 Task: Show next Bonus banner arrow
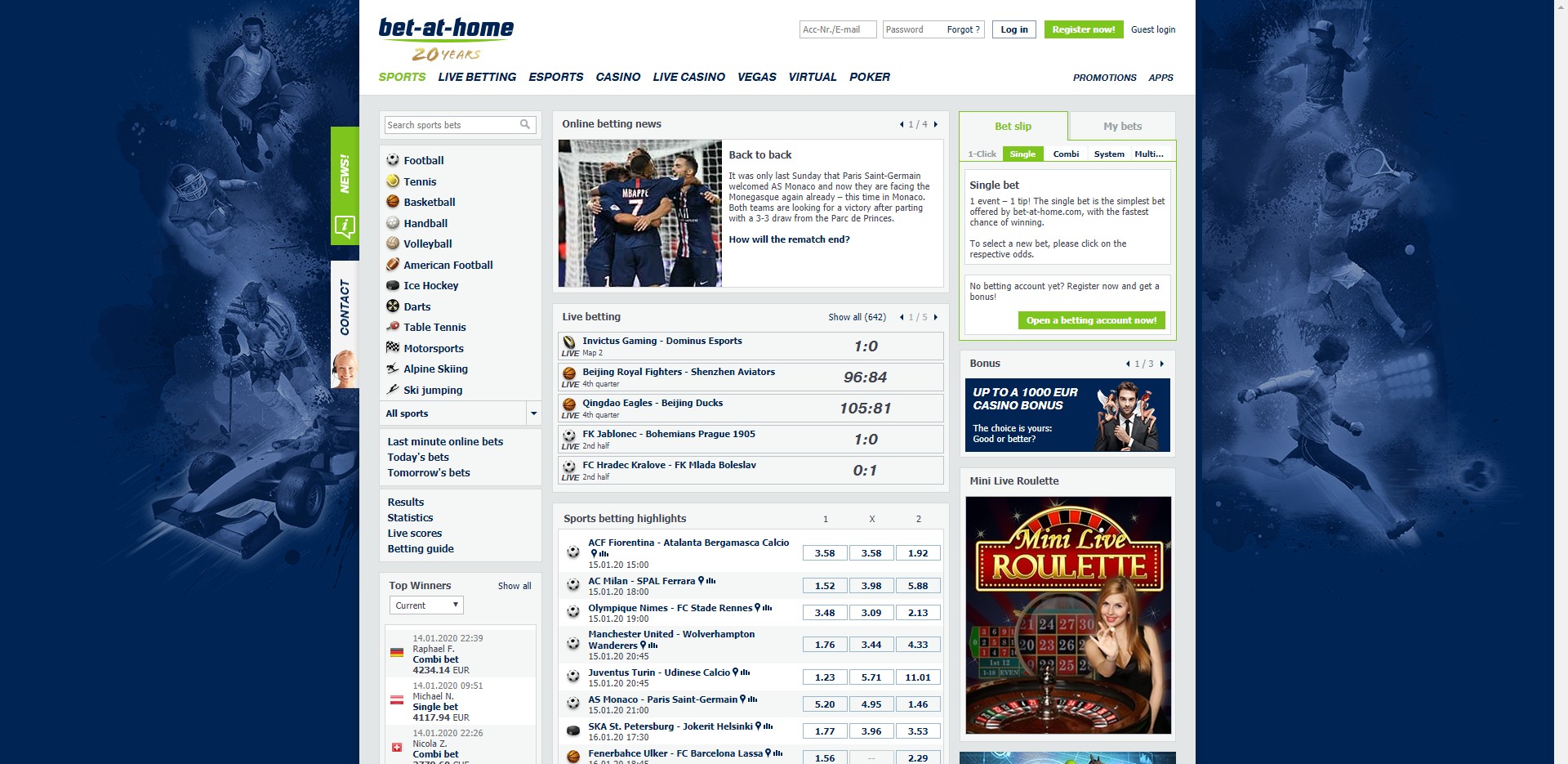(x=1162, y=364)
